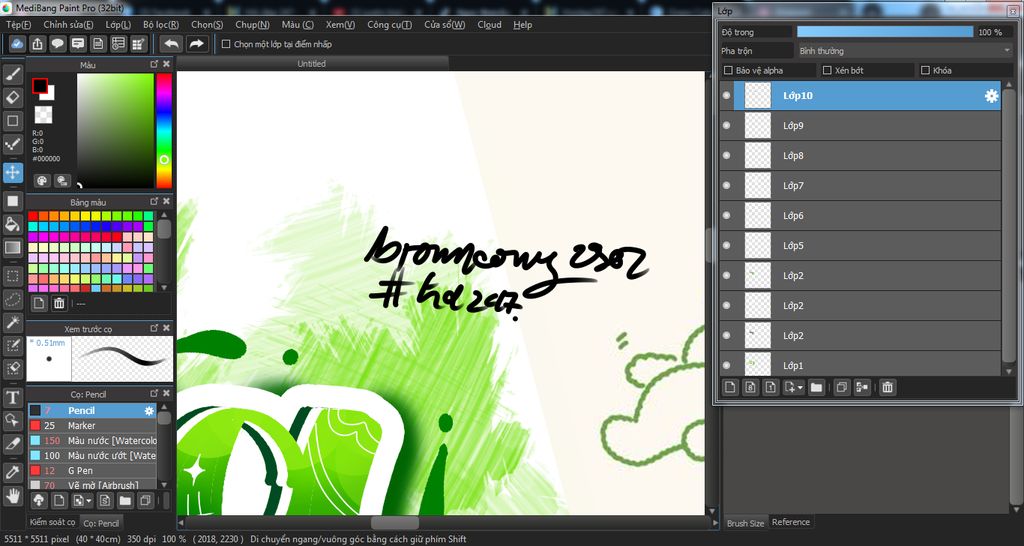
Task: Select the Bucket fill tool
Action: 13,225
